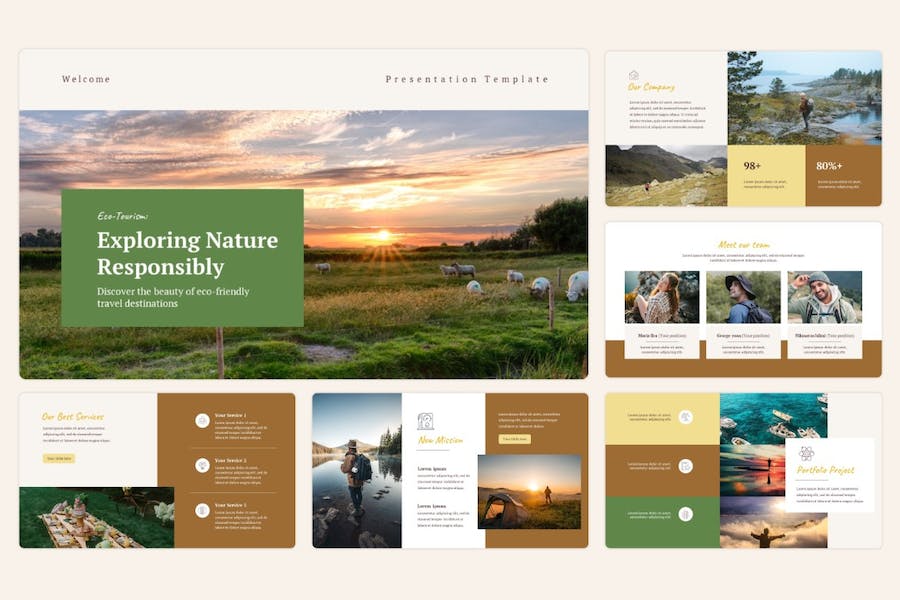Select the Exploring Nature Responsibly heading
The width and height of the screenshot is (900, 600).
pyautogui.click(x=188, y=253)
